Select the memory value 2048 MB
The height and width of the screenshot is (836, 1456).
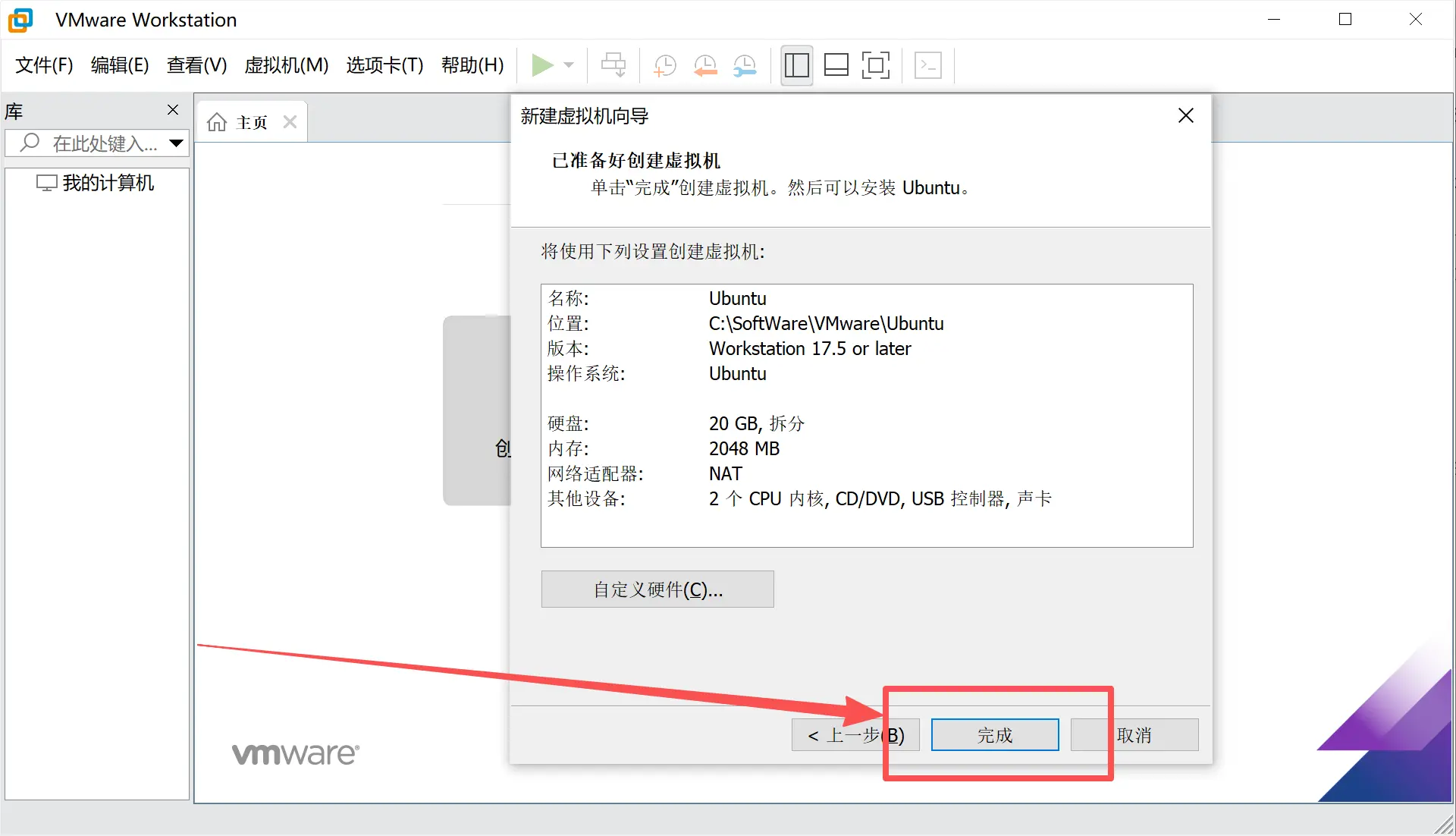(744, 449)
